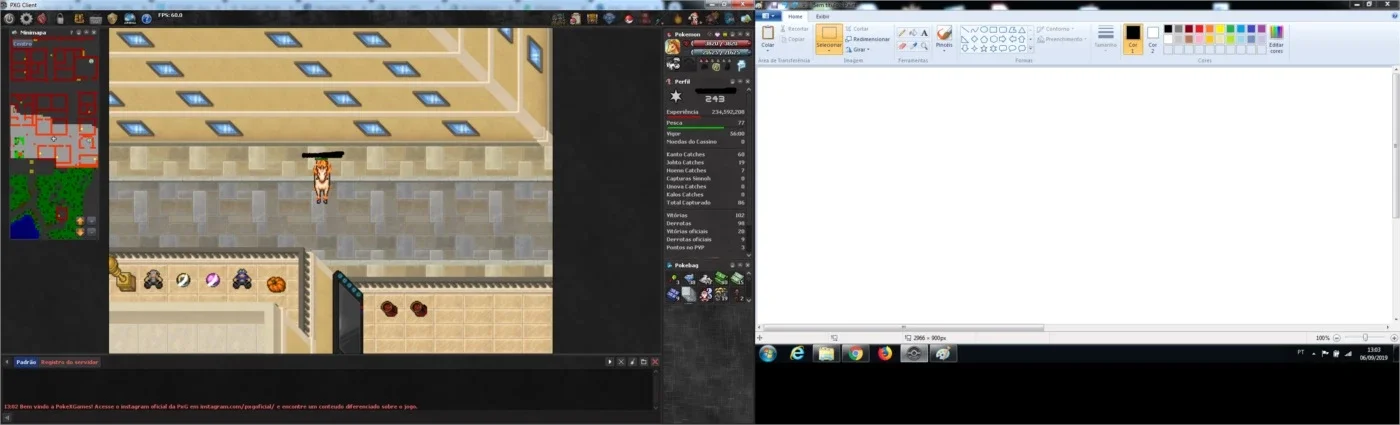
Task: Select the Magnifier tool in Paint
Action: [x=924, y=45]
